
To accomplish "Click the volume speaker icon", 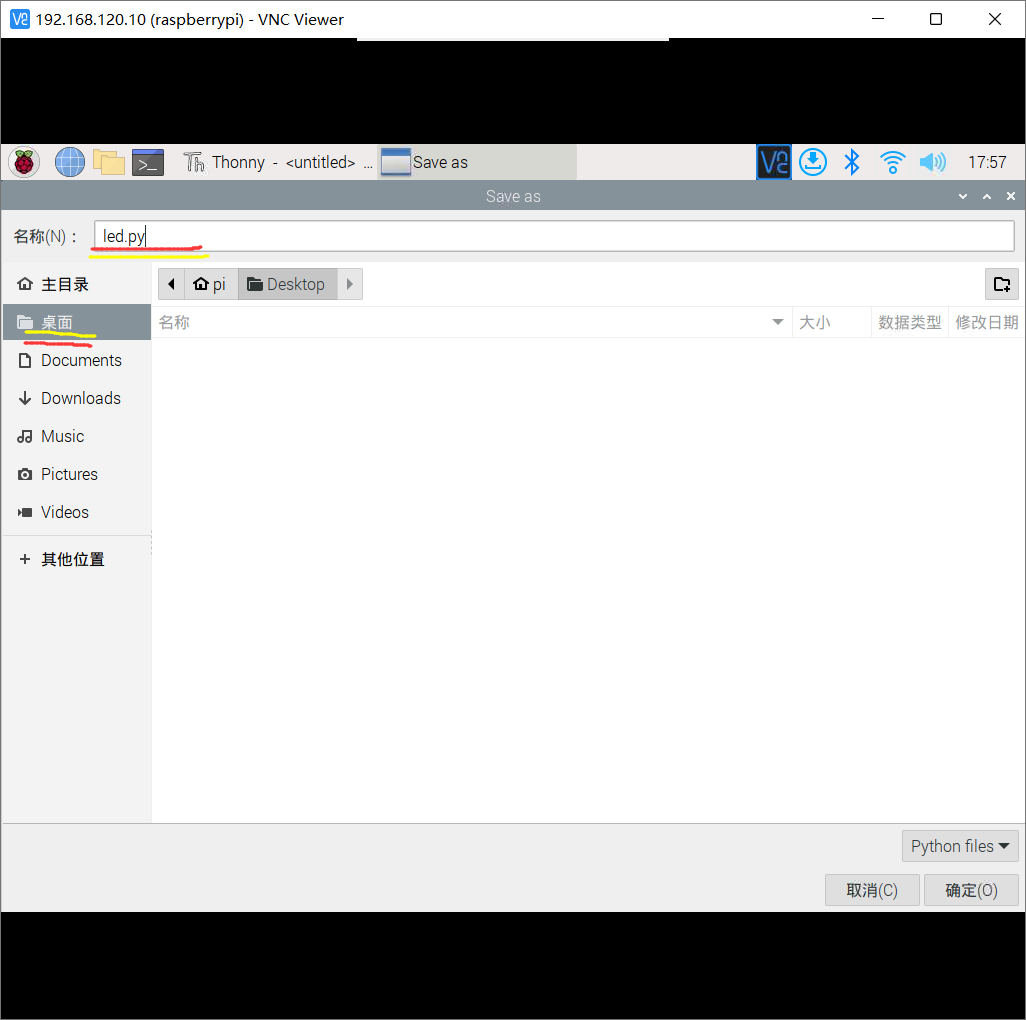I will click(932, 162).
